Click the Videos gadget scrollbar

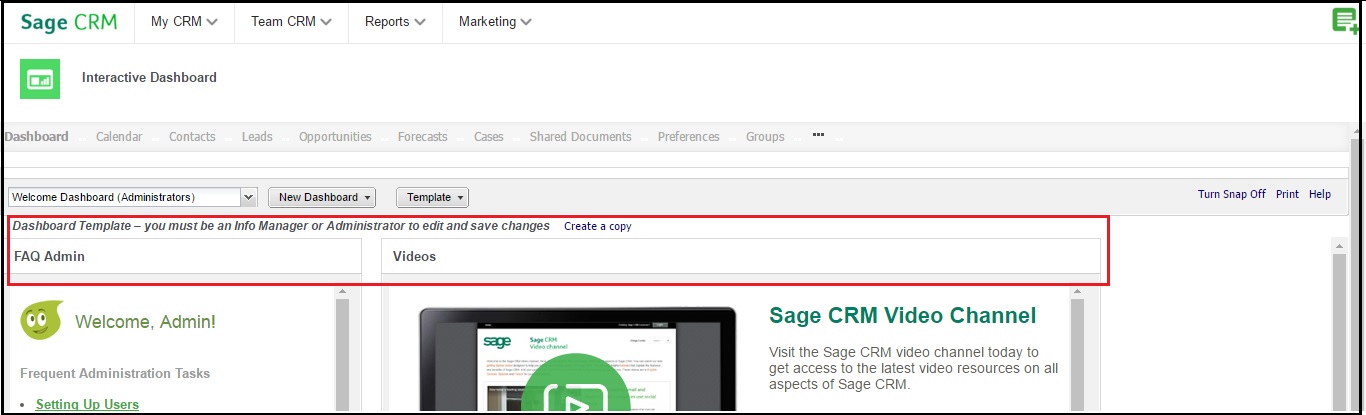point(1078,350)
